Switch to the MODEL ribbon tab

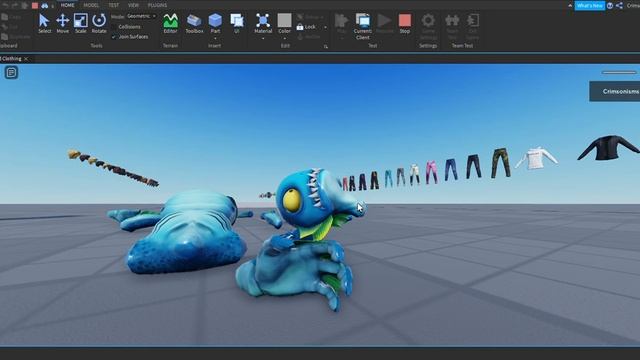coord(91,5)
